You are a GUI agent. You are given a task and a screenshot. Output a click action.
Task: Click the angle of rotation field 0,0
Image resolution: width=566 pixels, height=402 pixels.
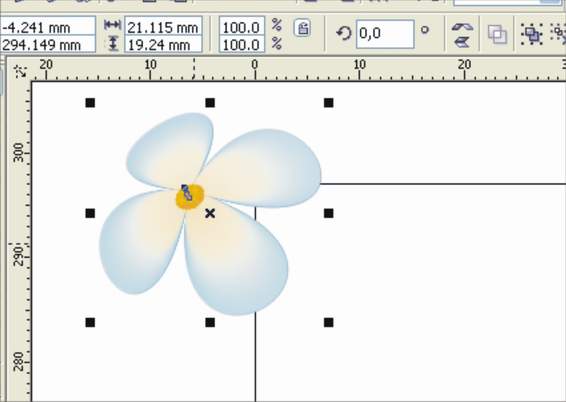[x=385, y=34]
